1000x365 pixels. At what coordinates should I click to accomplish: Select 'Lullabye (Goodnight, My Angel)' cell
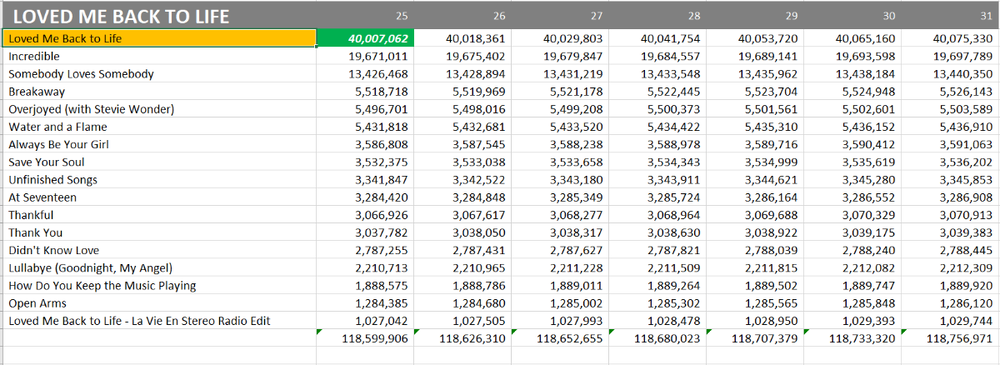[159, 268]
